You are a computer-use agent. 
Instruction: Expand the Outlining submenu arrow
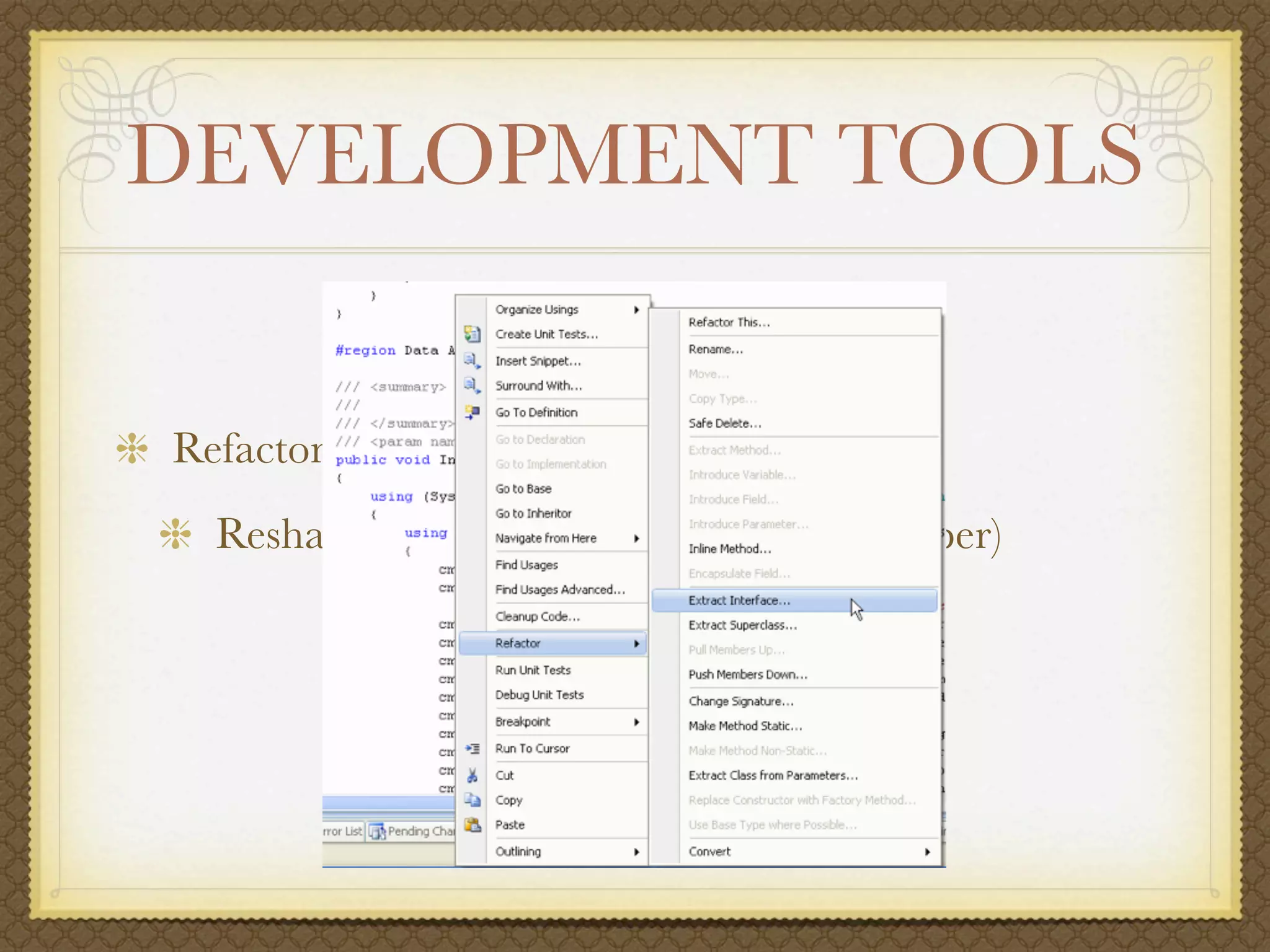(x=636, y=852)
